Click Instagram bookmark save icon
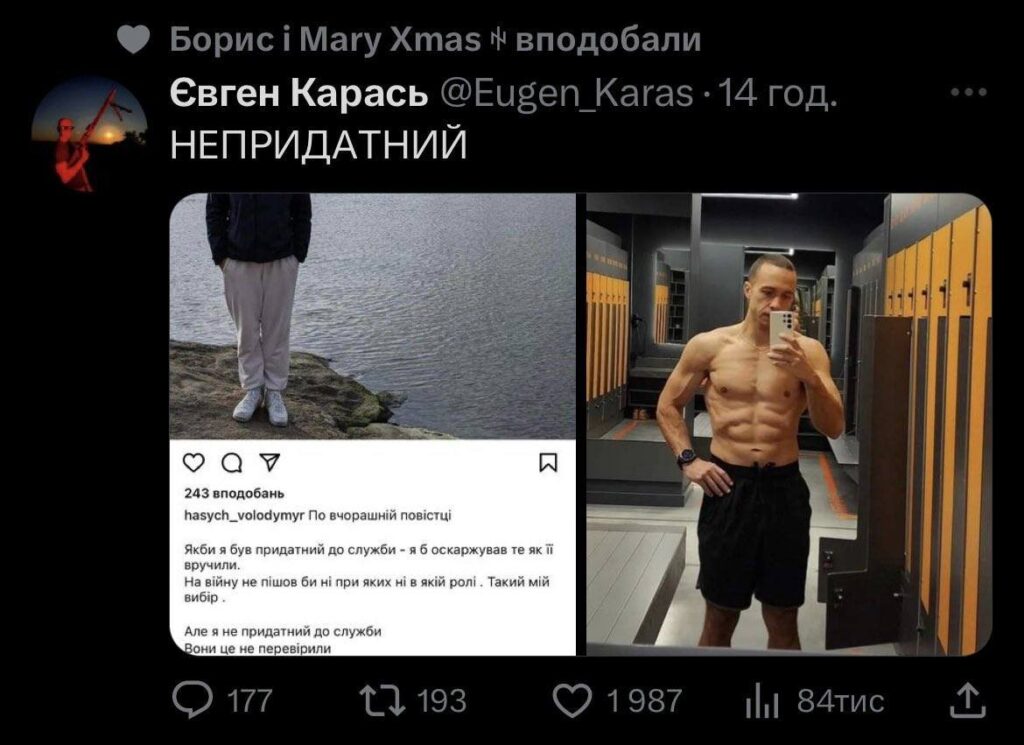1024x745 pixels. [548, 462]
